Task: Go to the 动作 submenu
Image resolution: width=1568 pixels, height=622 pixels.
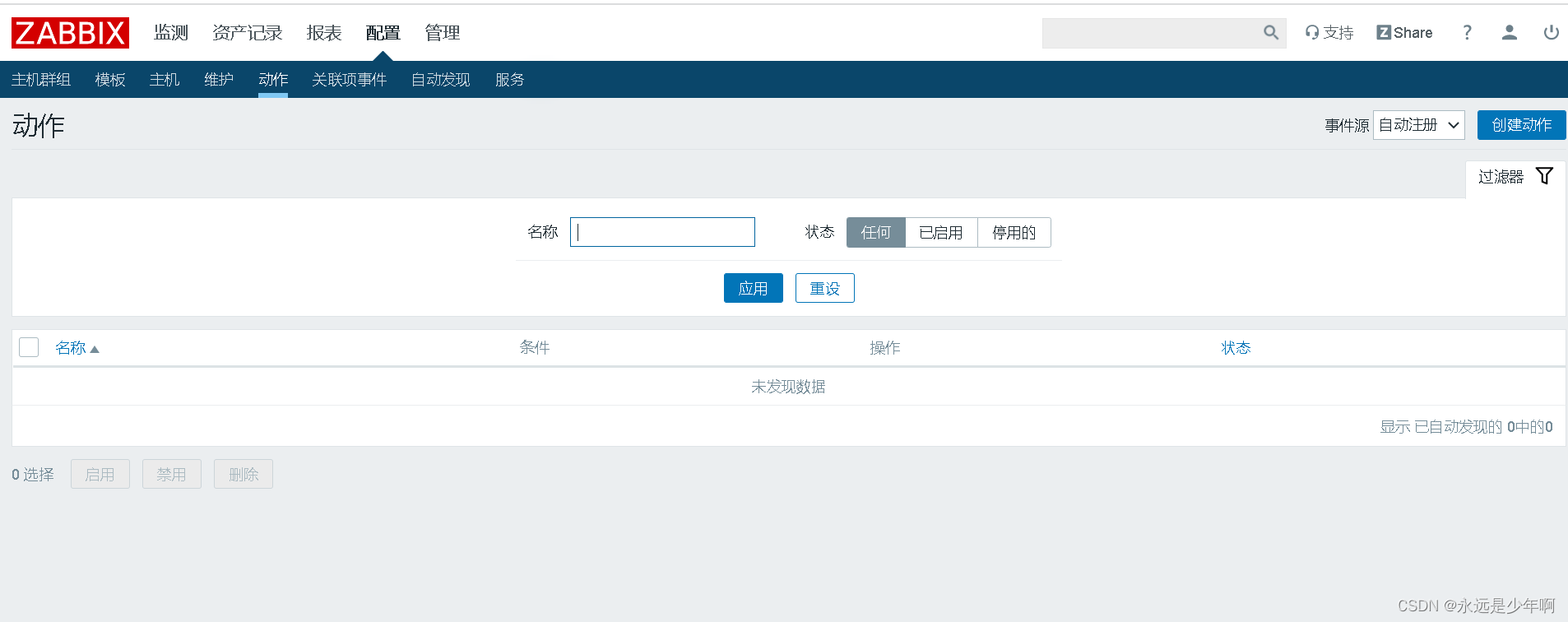Action: [x=273, y=80]
